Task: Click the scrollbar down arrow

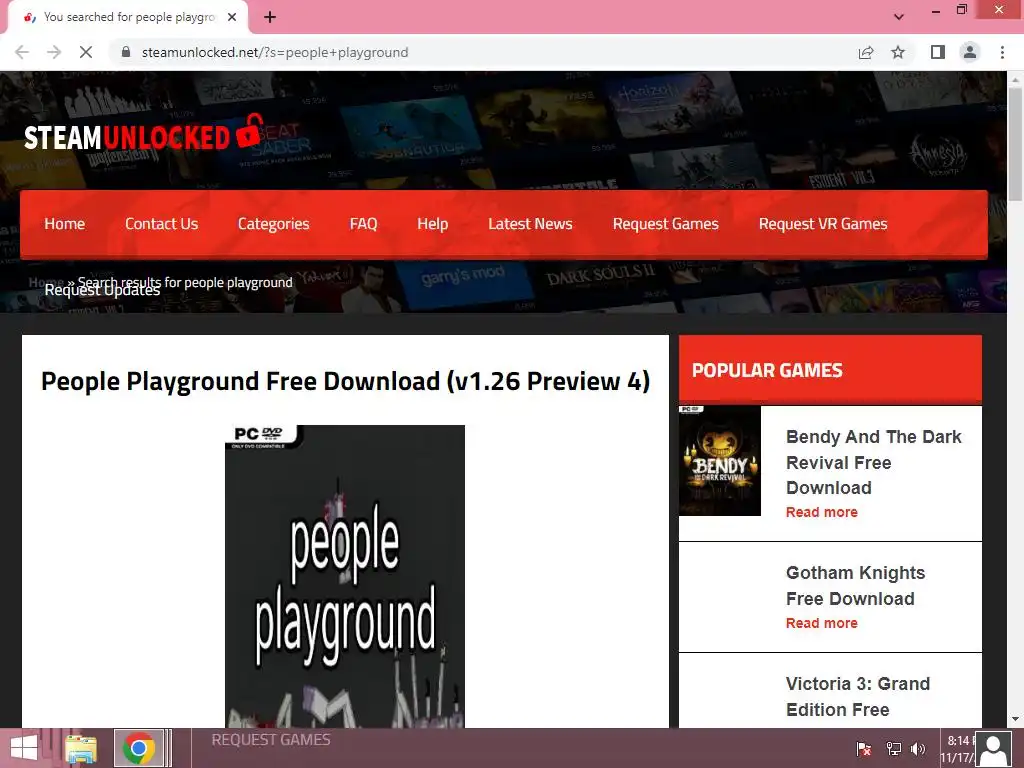Action: click(x=1015, y=719)
